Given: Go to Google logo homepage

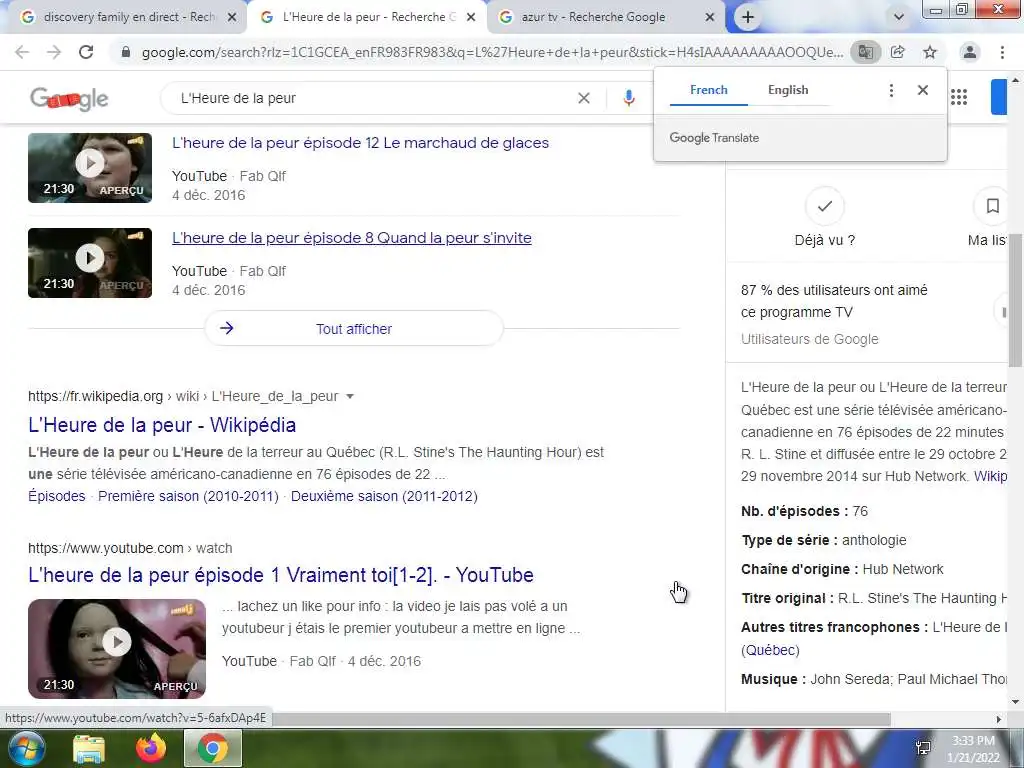Looking at the screenshot, I should pos(69,99).
